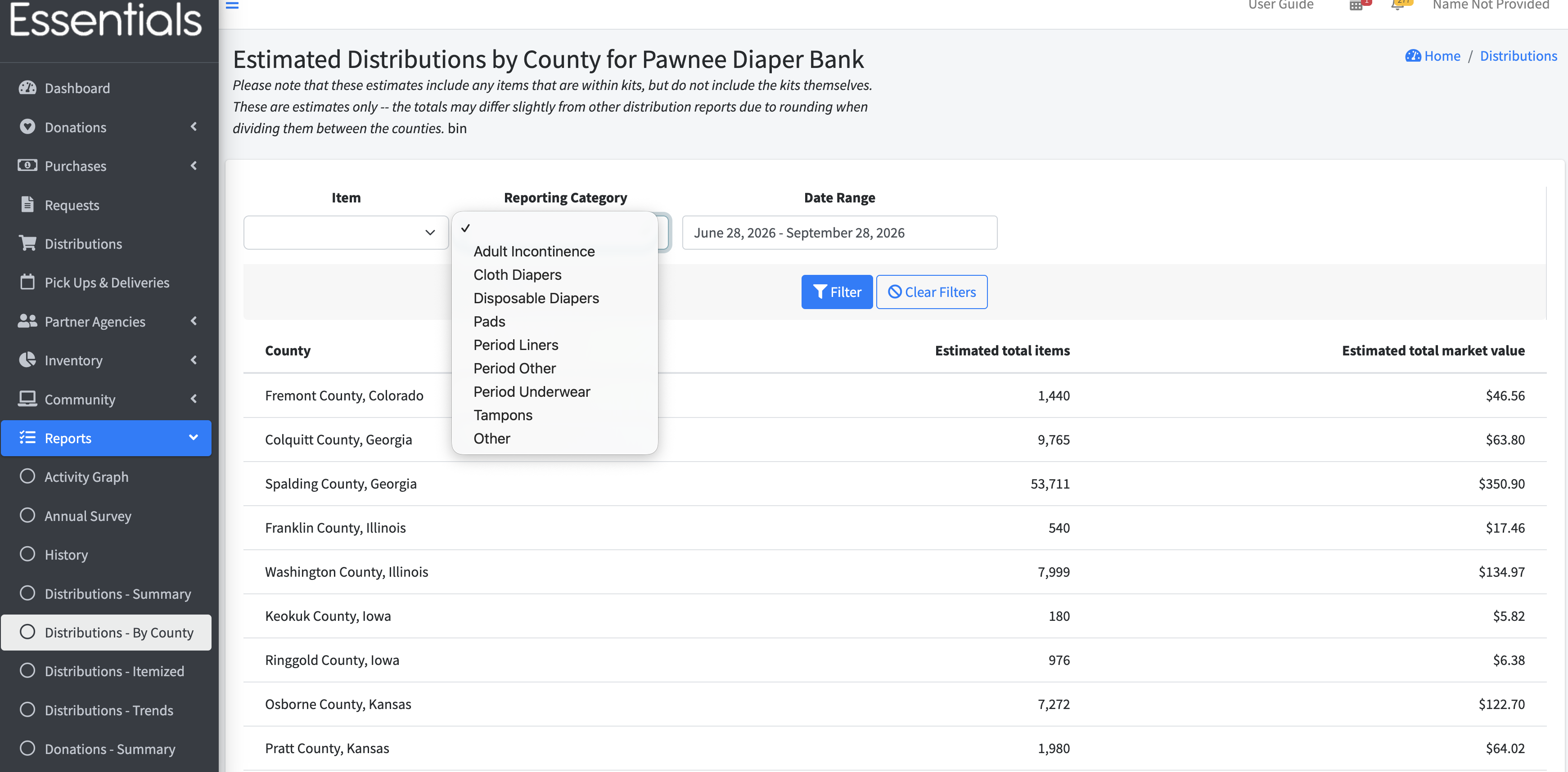Open the notifications bell icon
Viewport: 1568px width, 772px height.
click(1397, 5)
